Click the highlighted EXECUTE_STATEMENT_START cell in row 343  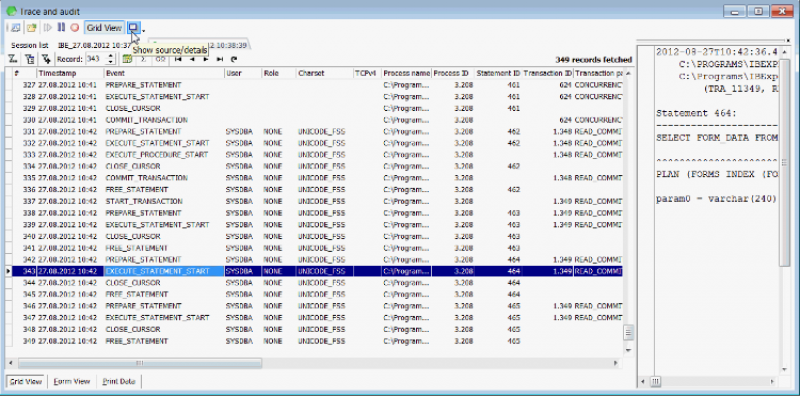[164, 271]
